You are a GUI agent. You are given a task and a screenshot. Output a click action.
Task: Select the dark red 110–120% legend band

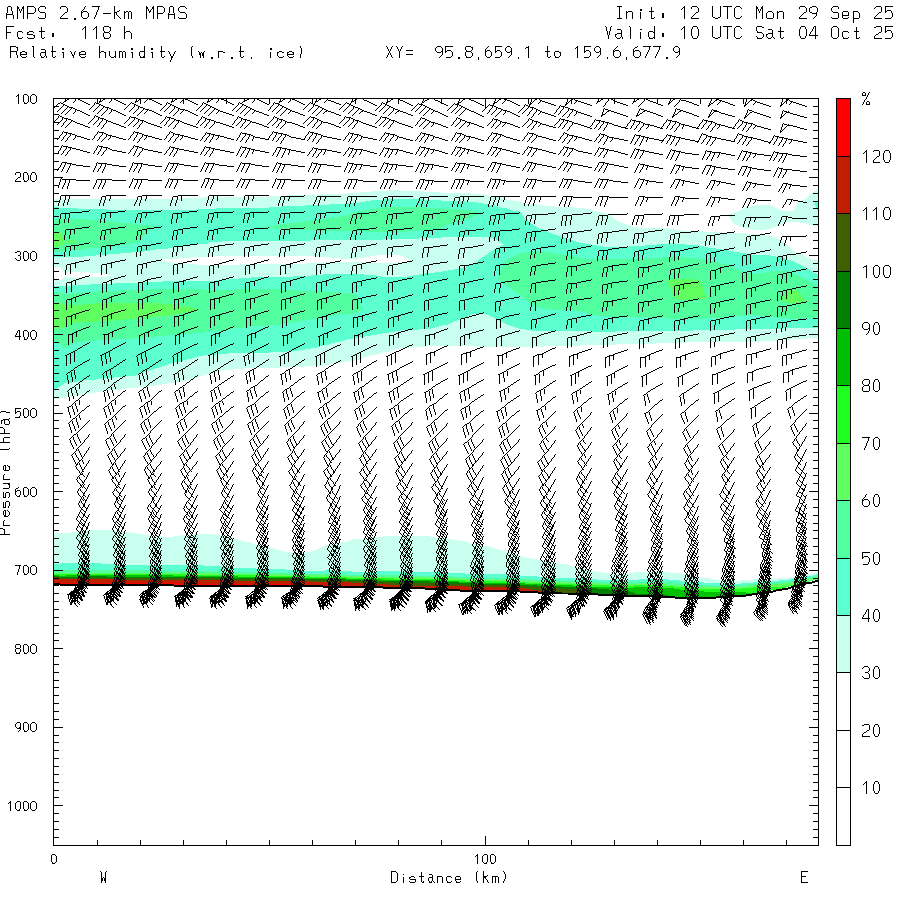[843, 185]
